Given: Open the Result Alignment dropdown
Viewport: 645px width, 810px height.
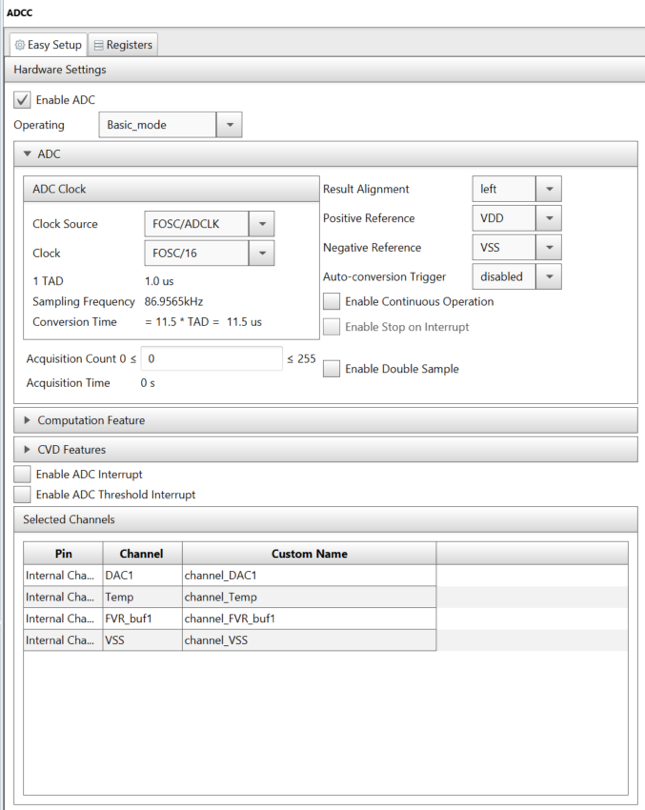Looking at the screenshot, I should [549, 189].
